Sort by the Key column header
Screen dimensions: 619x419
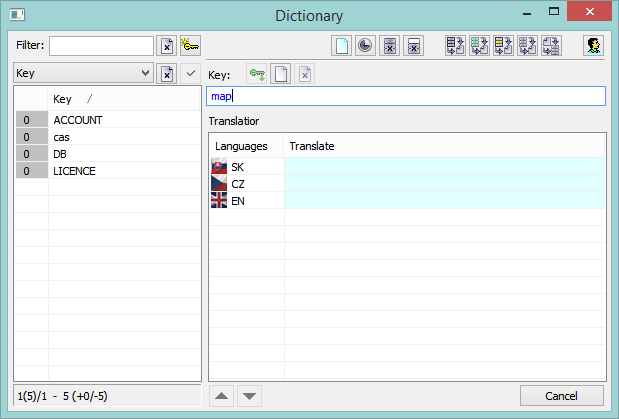[70, 99]
